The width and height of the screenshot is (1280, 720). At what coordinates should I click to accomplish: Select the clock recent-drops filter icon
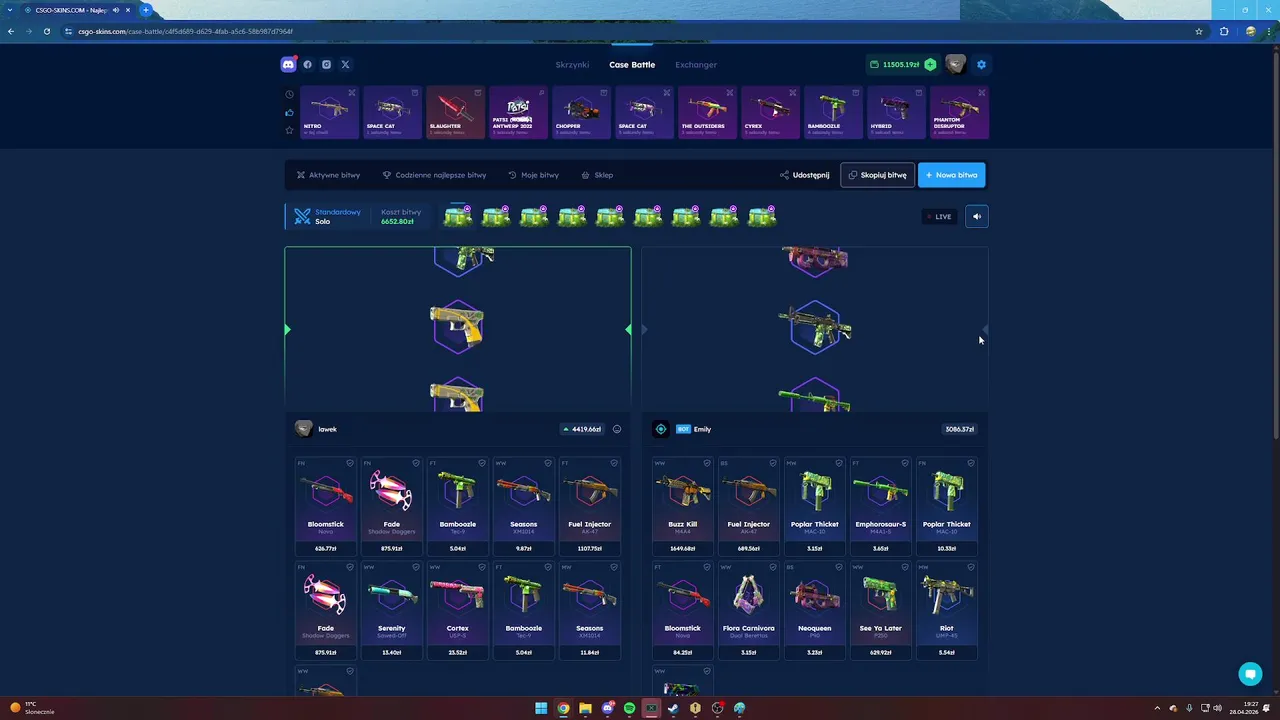(290, 95)
